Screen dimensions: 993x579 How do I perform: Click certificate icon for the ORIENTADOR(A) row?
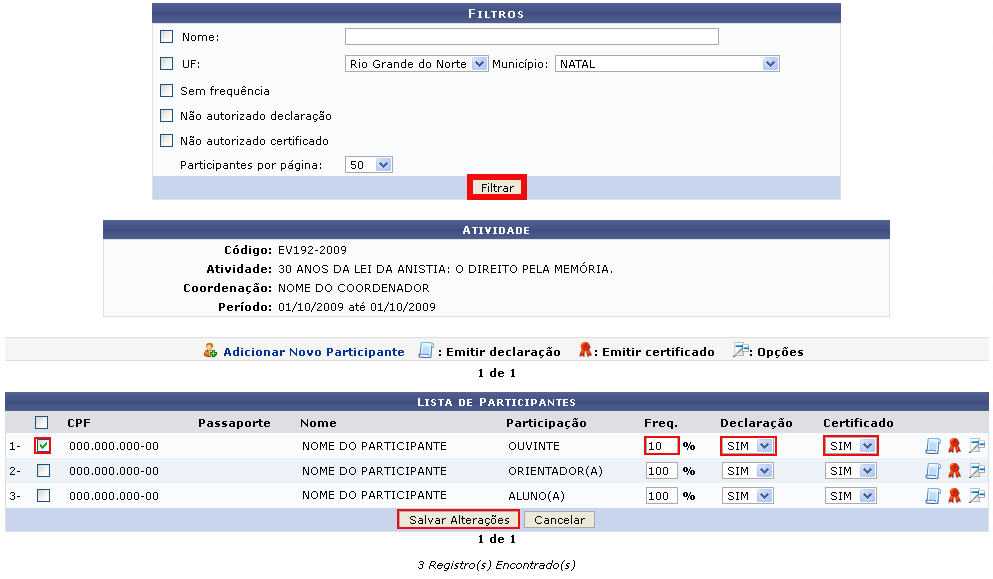coord(954,471)
